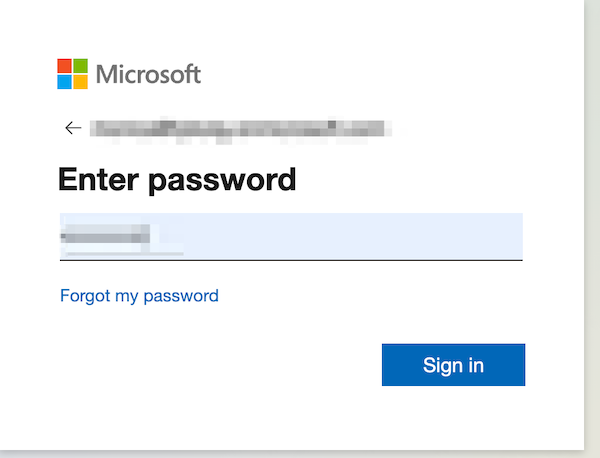Open the Forgot my password link

pos(139,295)
